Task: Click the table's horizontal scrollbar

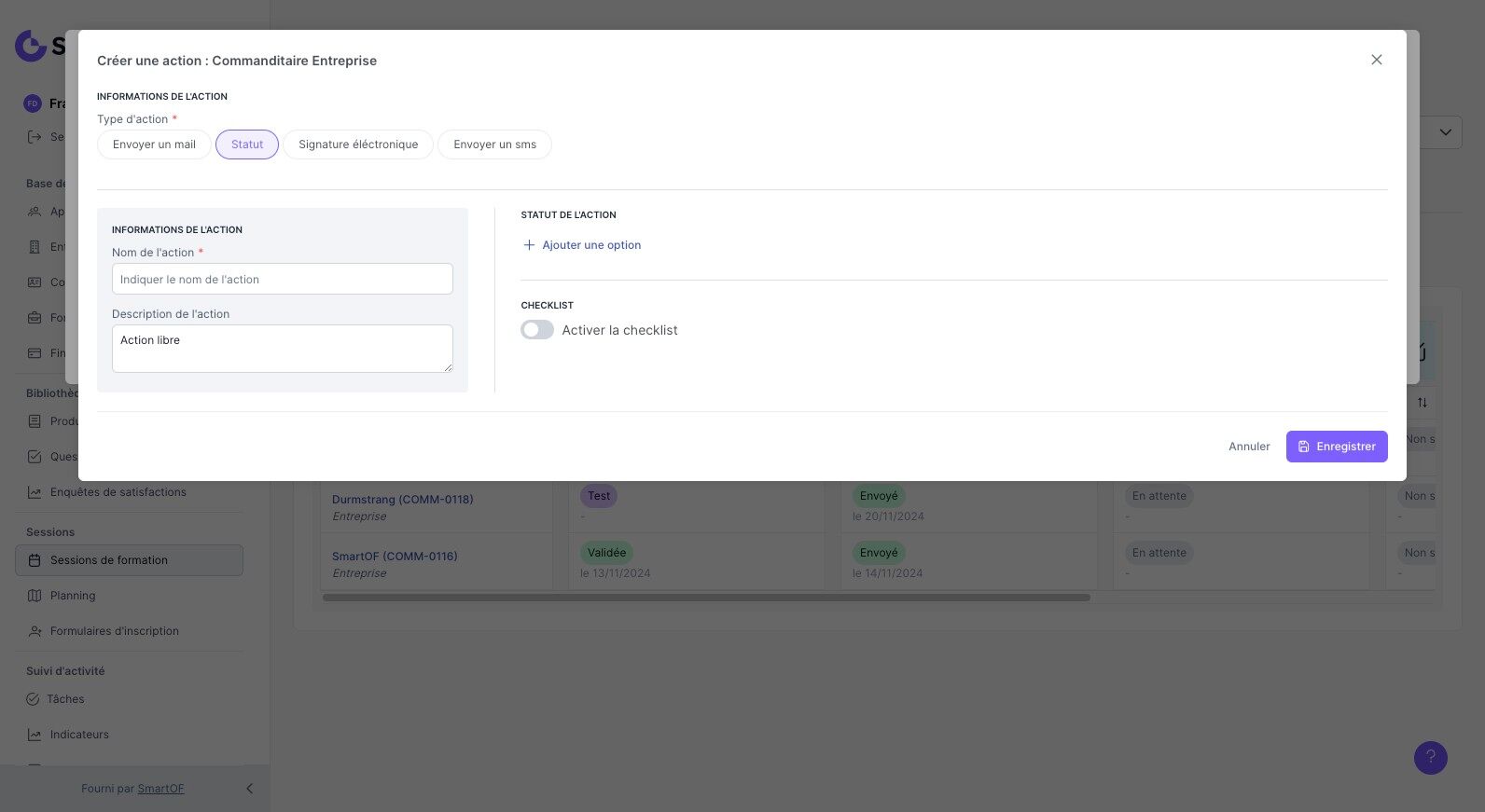Action: click(706, 598)
